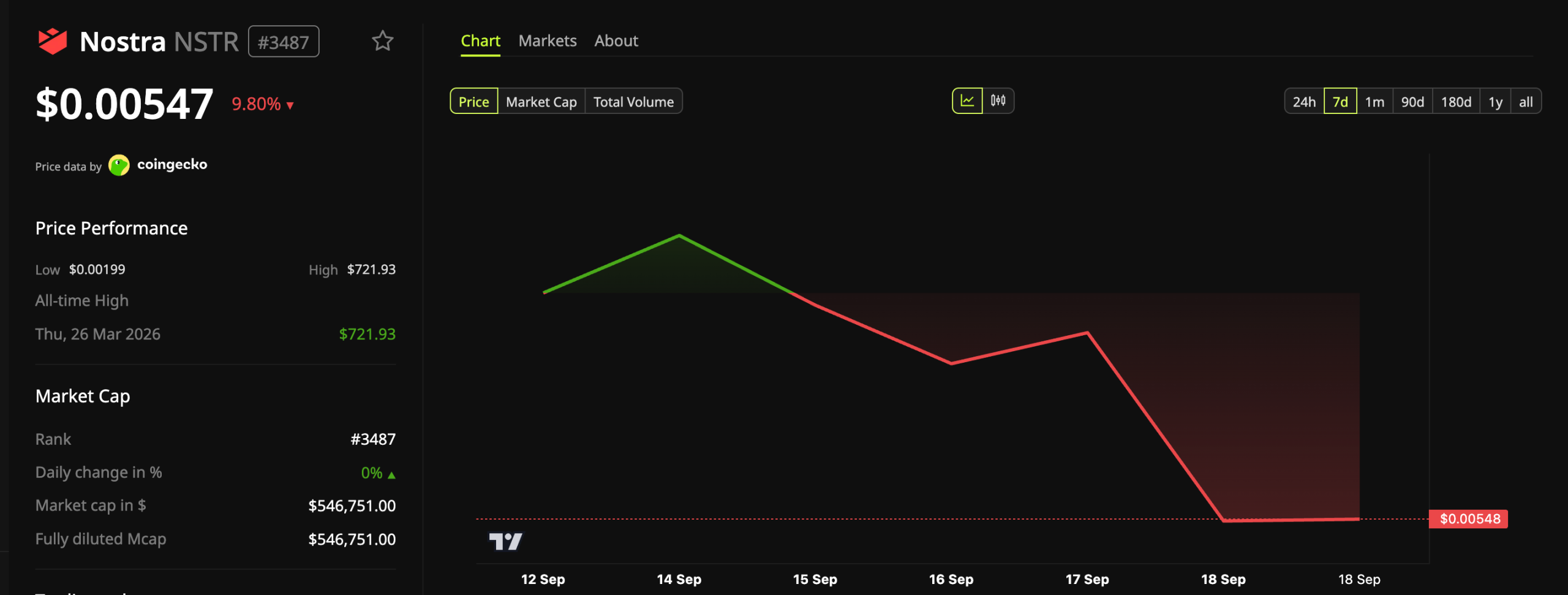Set chart range to 7d
The height and width of the screenshot is (595, 1568).
[x=1340, y=101]
